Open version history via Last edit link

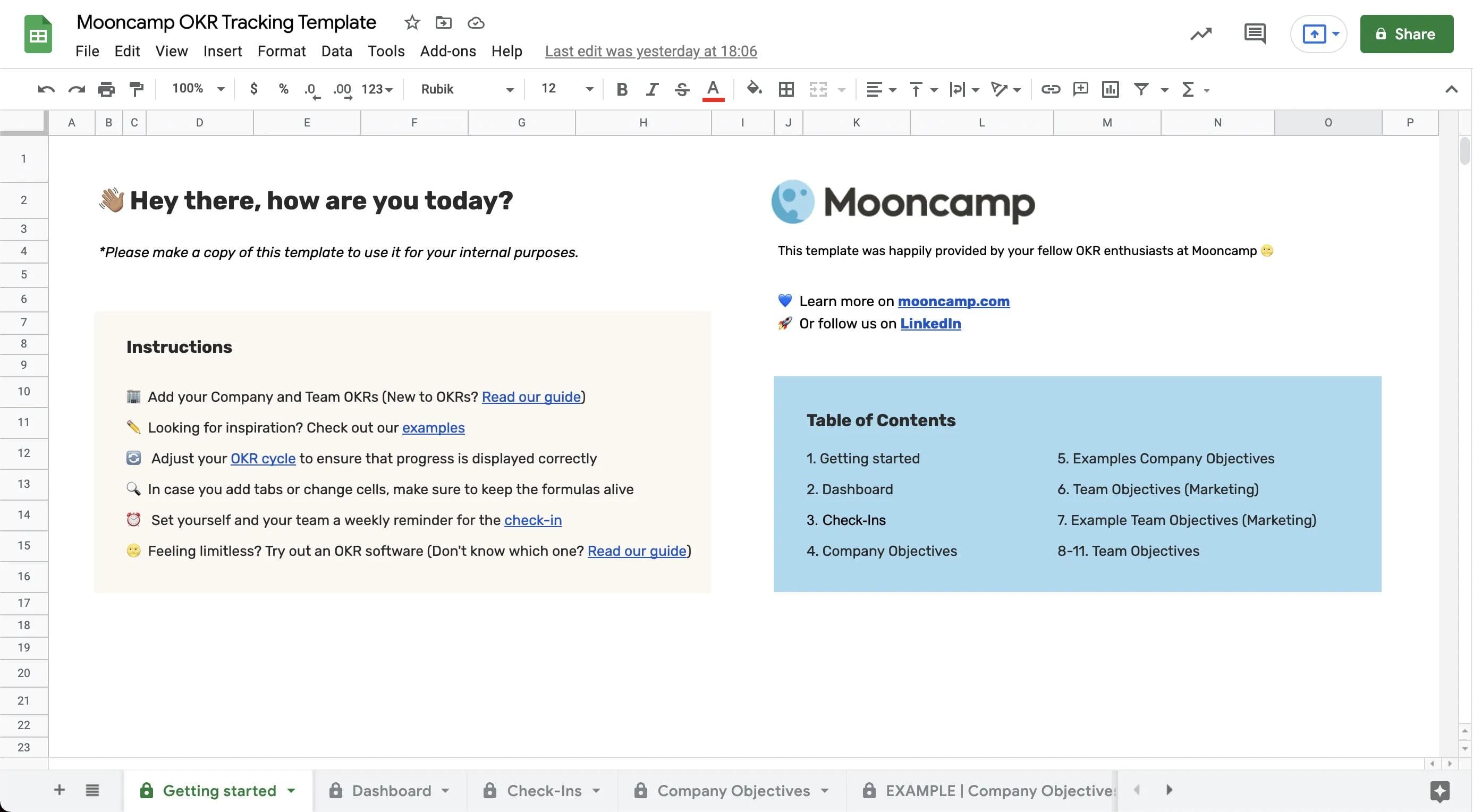click(x=651, y=51)
